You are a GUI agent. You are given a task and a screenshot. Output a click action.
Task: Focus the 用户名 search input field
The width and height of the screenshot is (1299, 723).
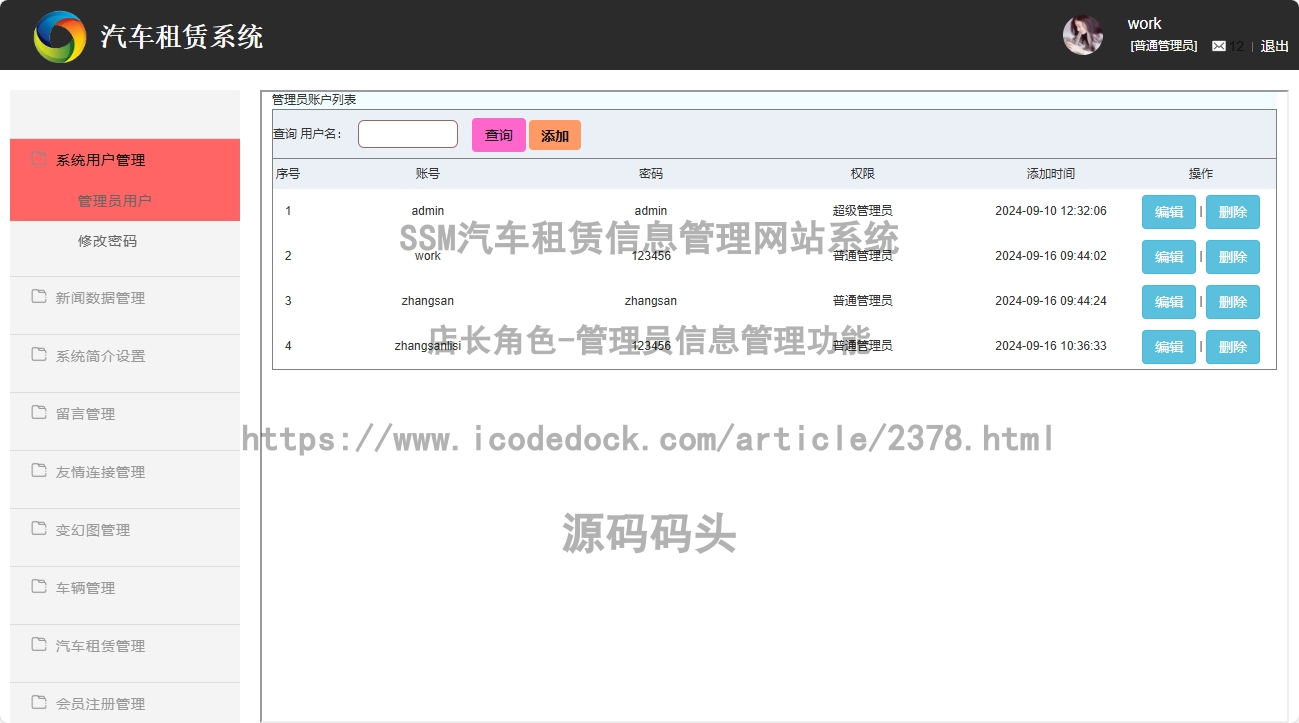408,134
